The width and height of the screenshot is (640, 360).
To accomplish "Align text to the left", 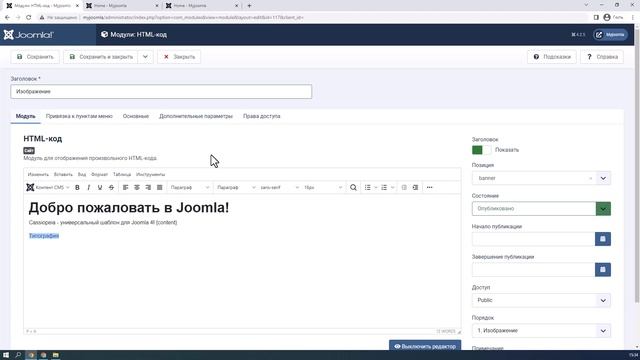I will [125, 187].
